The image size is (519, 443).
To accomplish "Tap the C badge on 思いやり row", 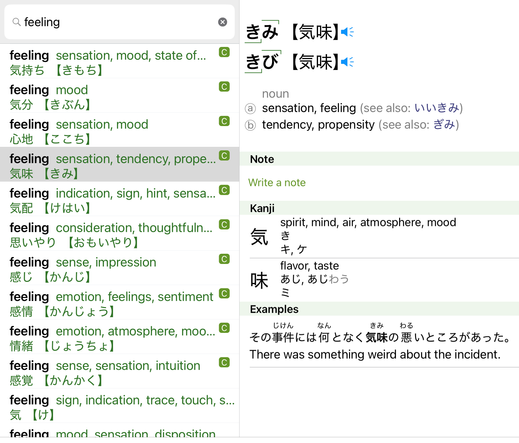I will pos(224,225).
